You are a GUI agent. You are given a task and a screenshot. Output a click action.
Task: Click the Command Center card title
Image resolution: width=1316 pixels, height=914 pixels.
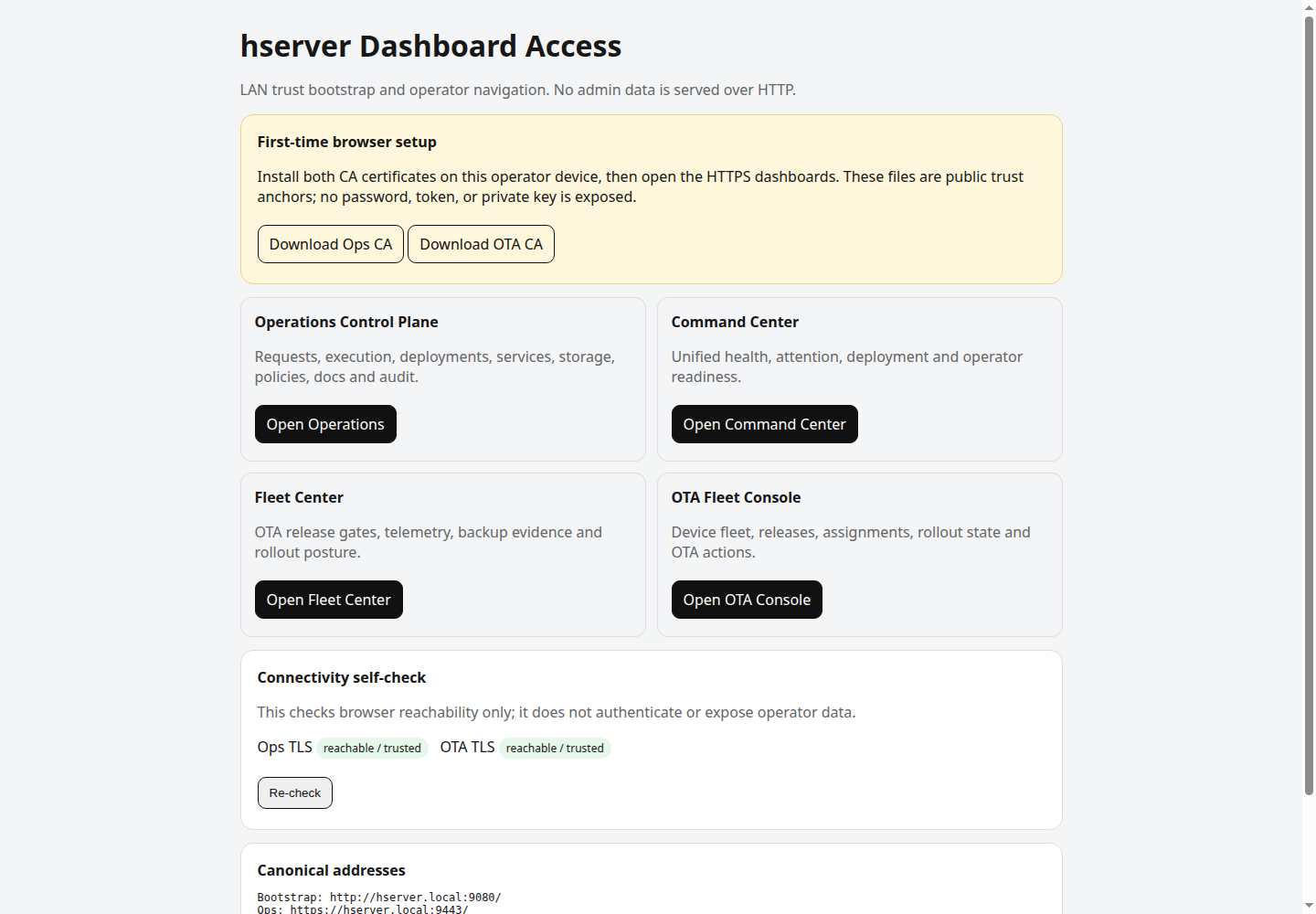(735, 322)
